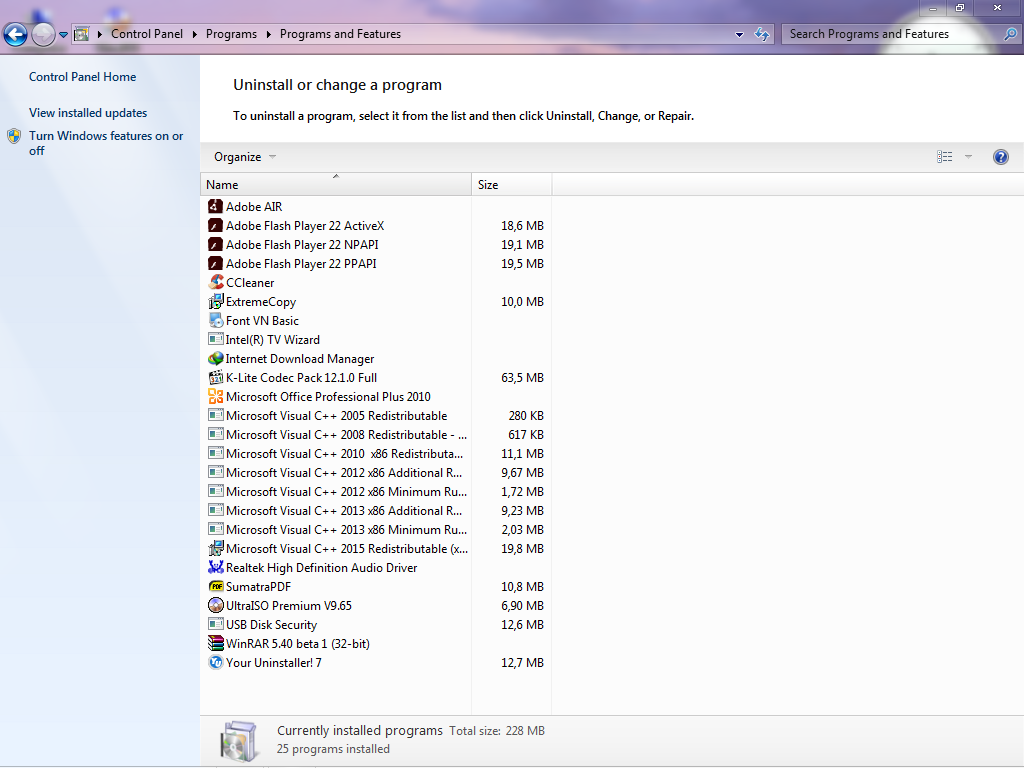Click the installed programs icon in details pane
The width and height of the screenshot is (1024, 768).
coord(238,741)
